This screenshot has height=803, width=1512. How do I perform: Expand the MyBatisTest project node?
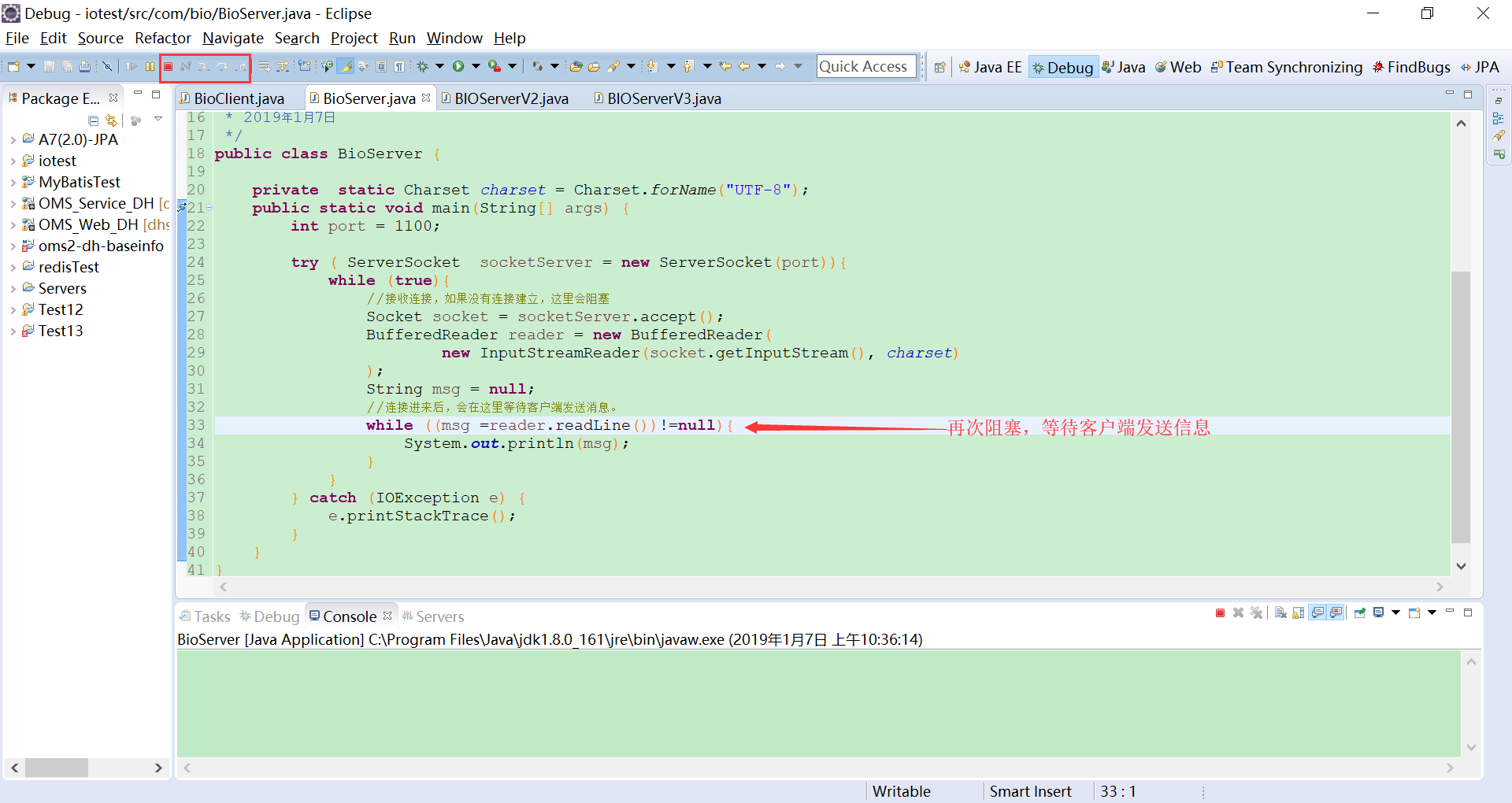coord(13,183)
